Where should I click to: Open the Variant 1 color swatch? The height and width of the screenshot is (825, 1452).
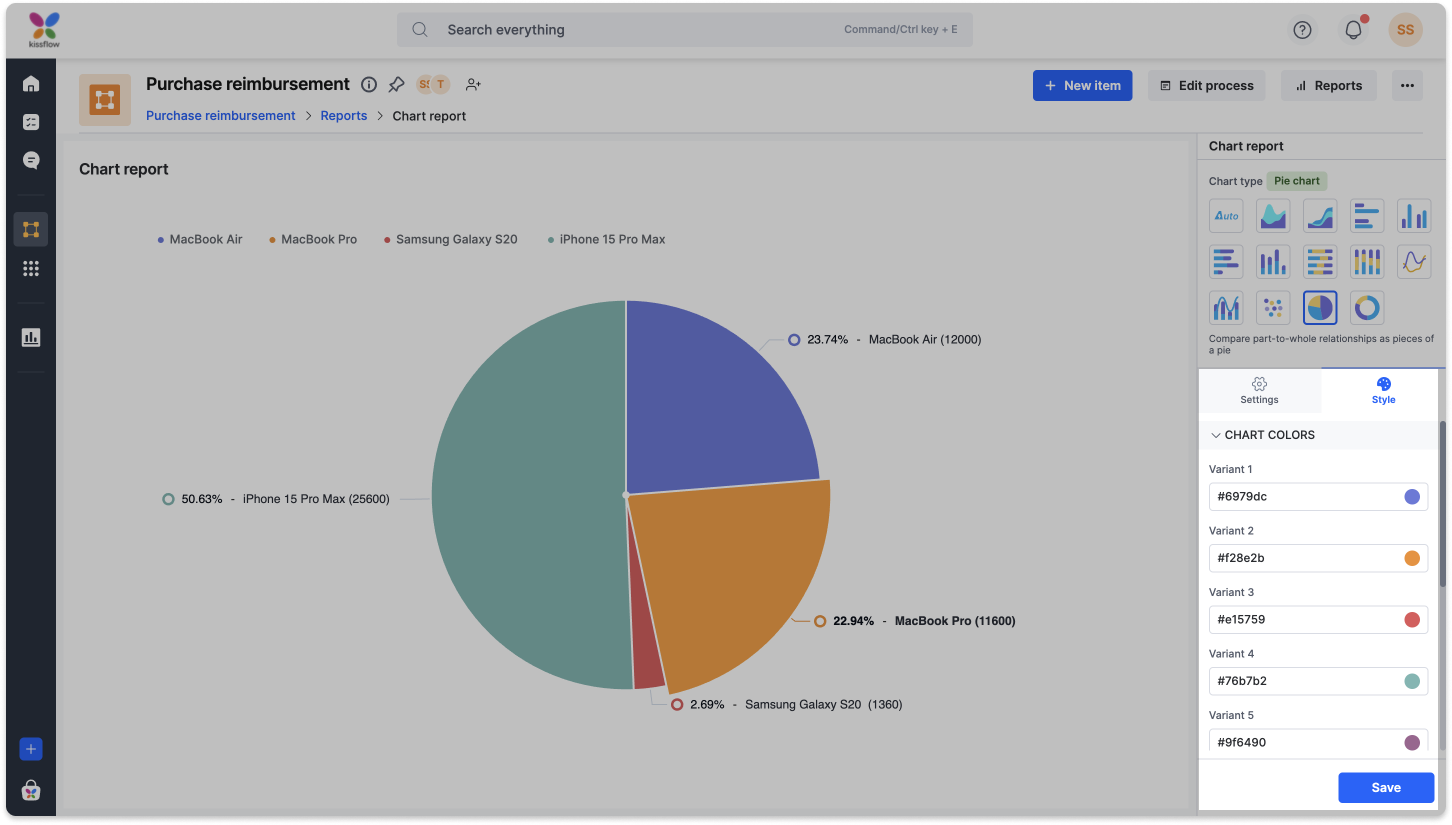click(x=1412, y=497)
